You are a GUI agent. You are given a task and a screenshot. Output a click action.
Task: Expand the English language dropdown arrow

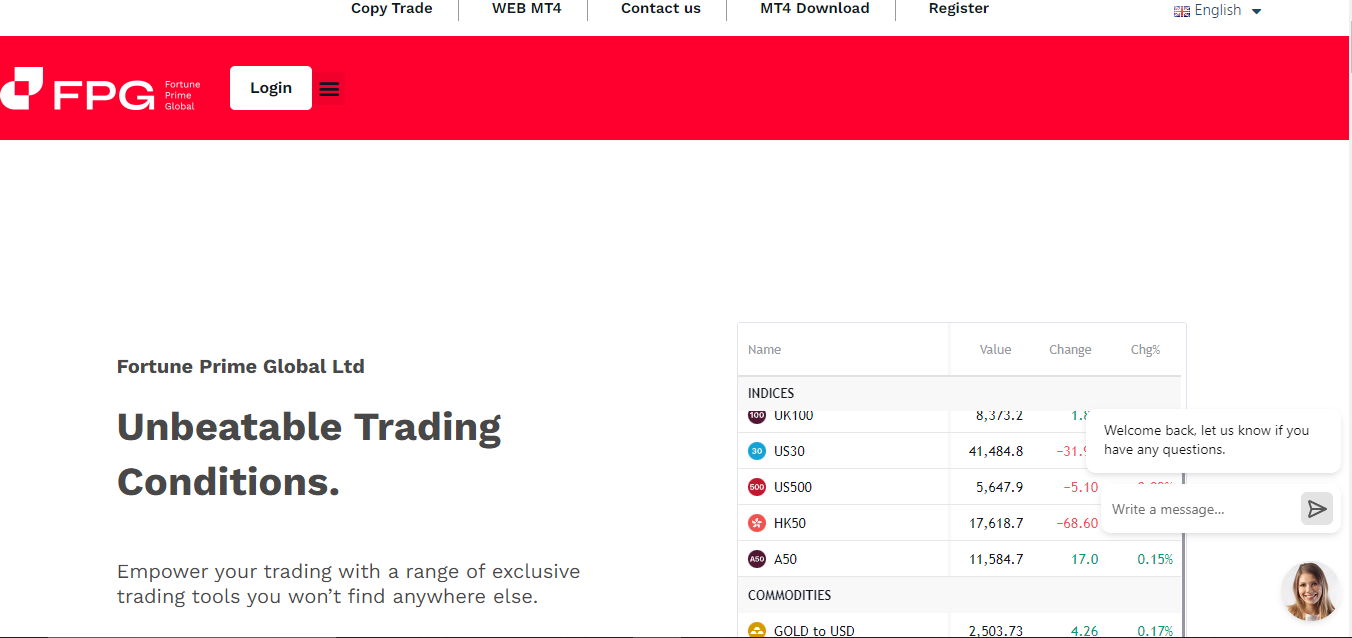(1257, 11)
